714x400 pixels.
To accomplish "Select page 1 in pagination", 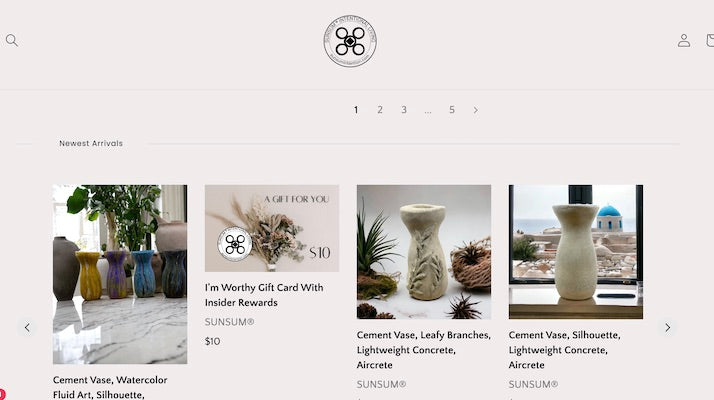I will click(x=356, y=110).
